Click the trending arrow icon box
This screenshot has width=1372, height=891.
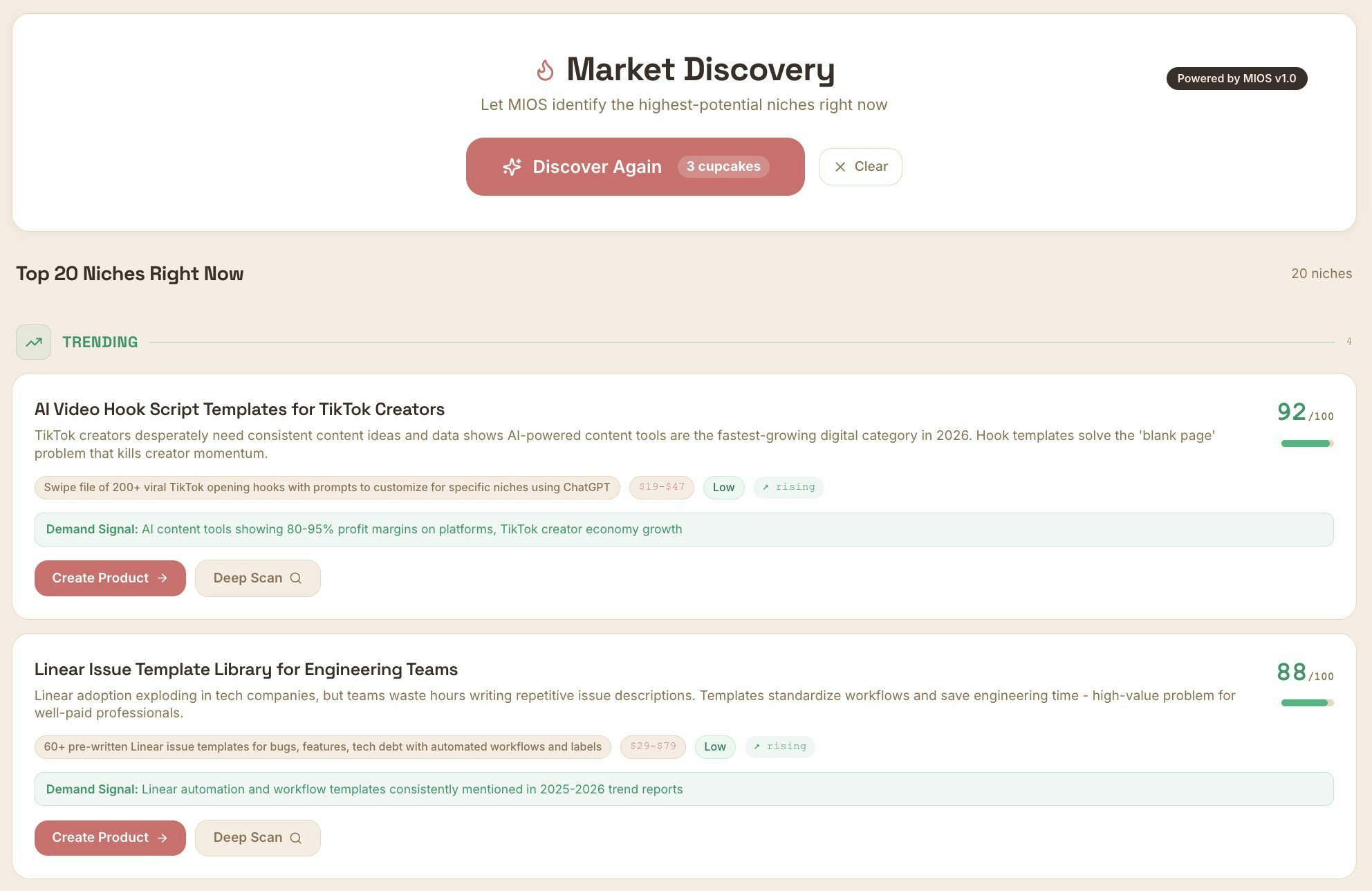[34, 342]
